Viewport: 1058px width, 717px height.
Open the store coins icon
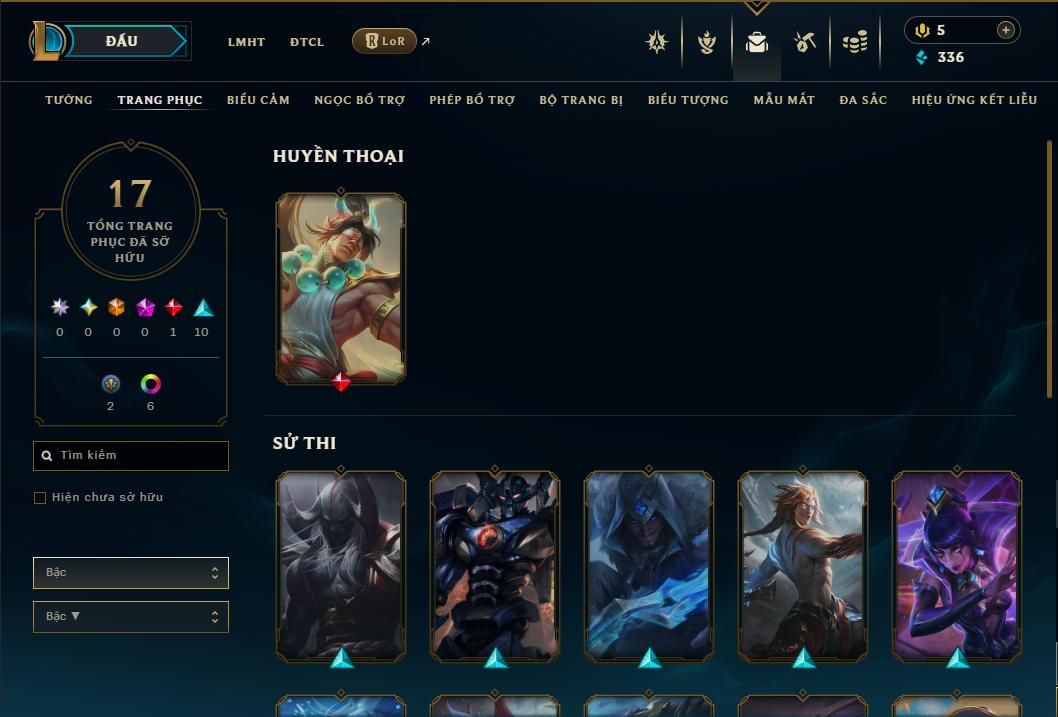(x=855, y=42)
